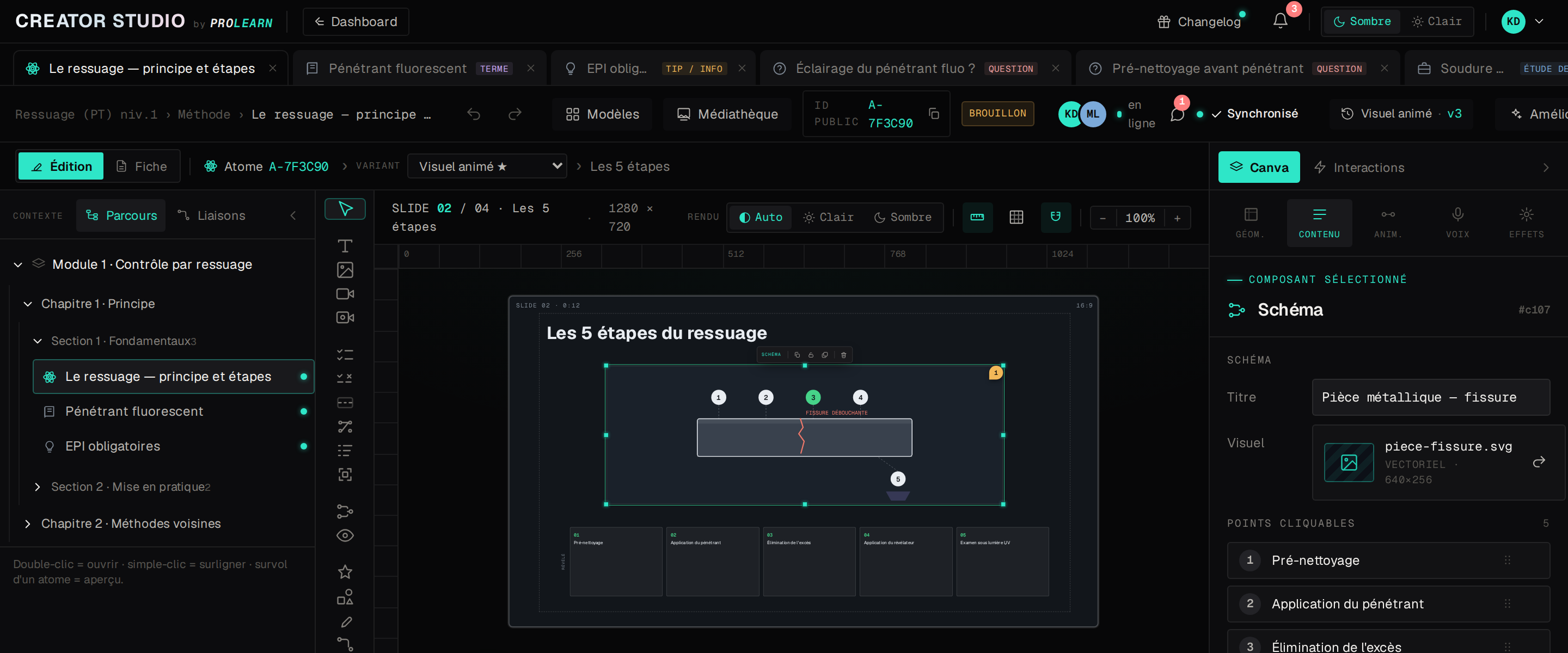Choose the Video insert tool
Image resolution: width=1568 pixels, height=653 pixels.
[345, 294]
